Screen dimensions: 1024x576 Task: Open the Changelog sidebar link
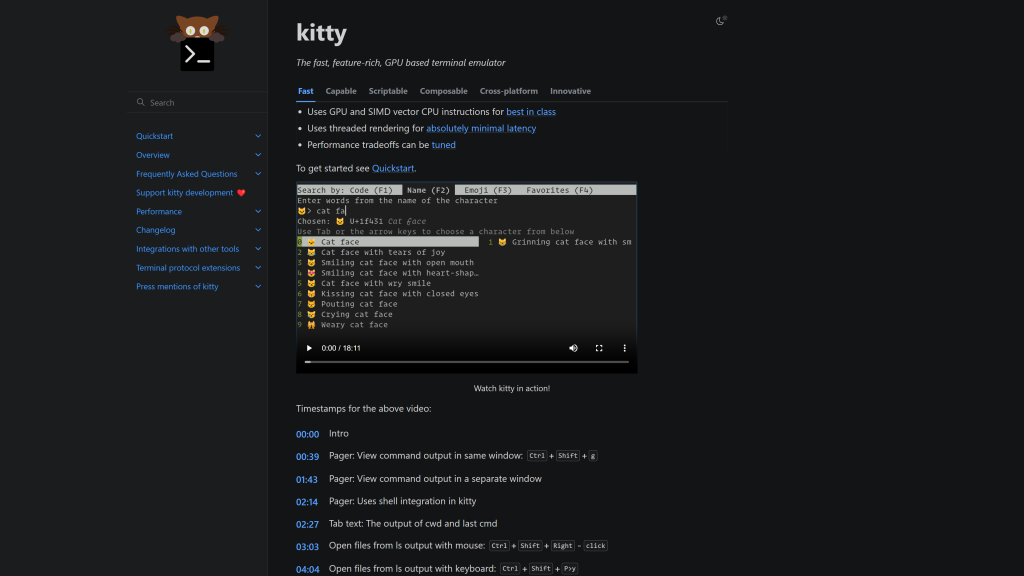tap(155, 230)
